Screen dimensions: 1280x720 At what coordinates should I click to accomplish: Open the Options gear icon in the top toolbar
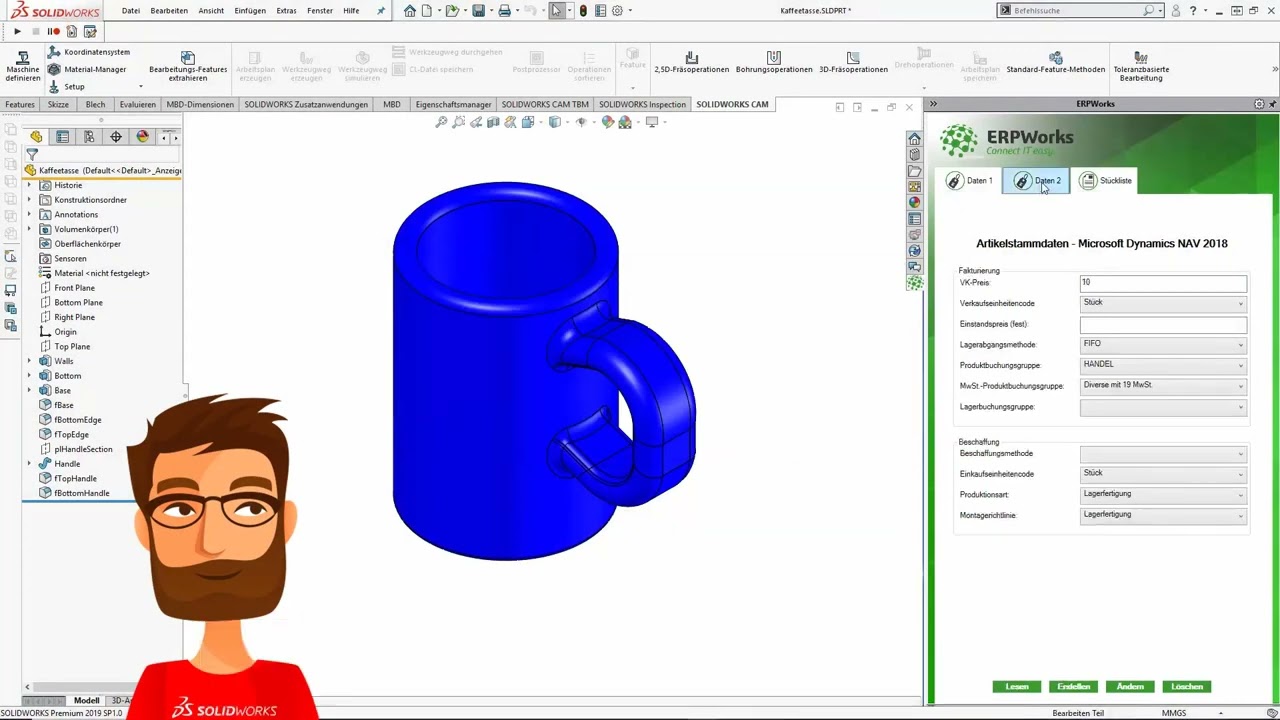pos(617,11)
